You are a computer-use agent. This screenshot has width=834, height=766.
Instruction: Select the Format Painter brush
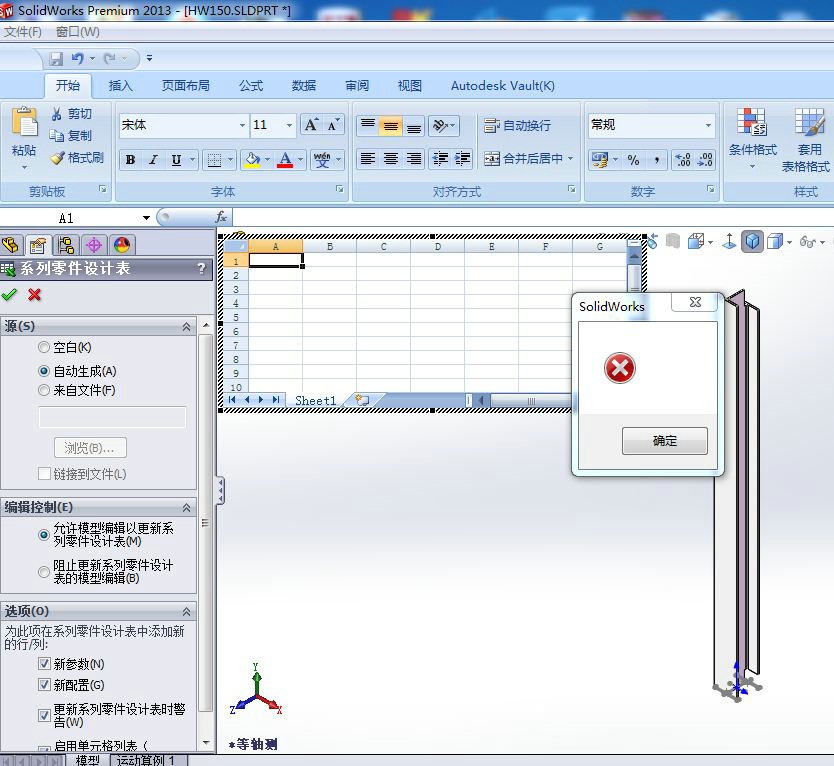pos(57,158)
